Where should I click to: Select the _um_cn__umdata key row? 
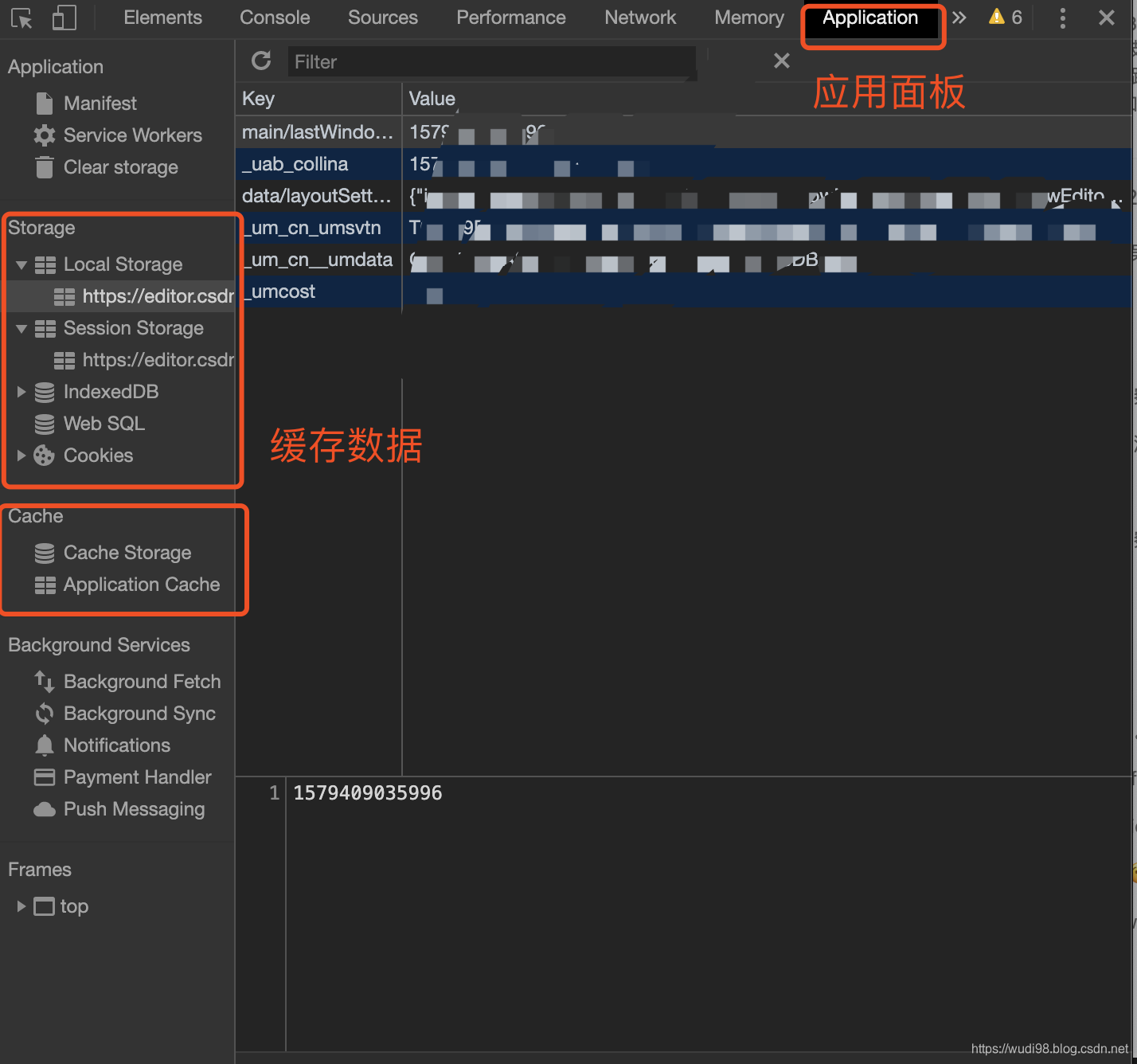point(683,260)
